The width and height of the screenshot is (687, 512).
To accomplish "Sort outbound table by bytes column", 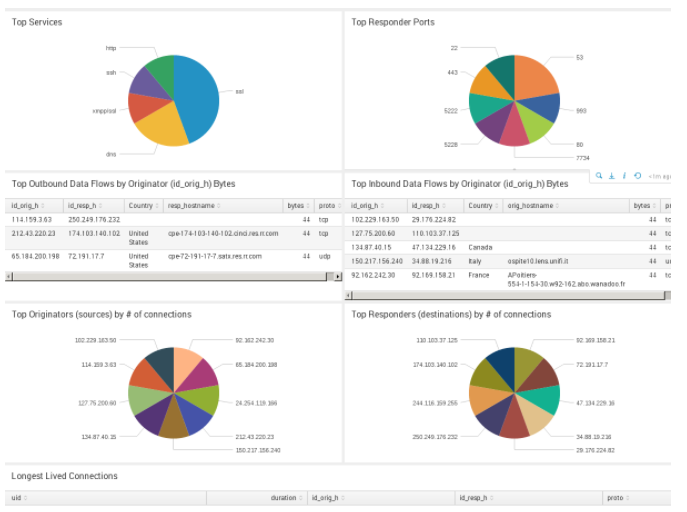I will [x=298, y=205].
